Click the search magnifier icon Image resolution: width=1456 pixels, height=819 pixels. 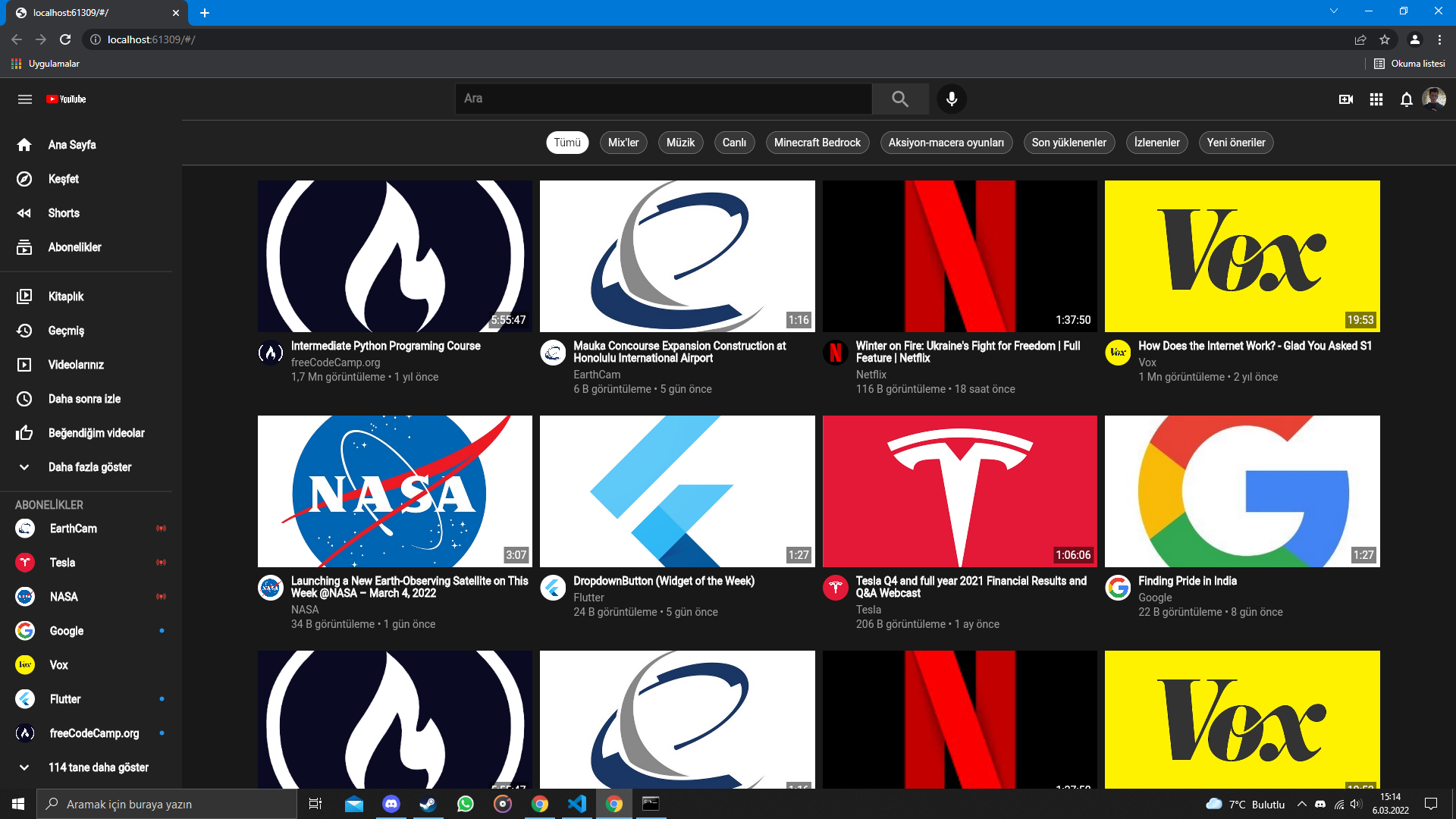point(900,99)
